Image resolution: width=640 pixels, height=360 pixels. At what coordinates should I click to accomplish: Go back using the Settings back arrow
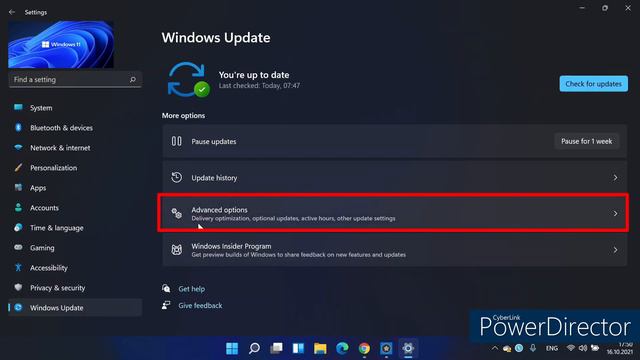click(12, 12)
